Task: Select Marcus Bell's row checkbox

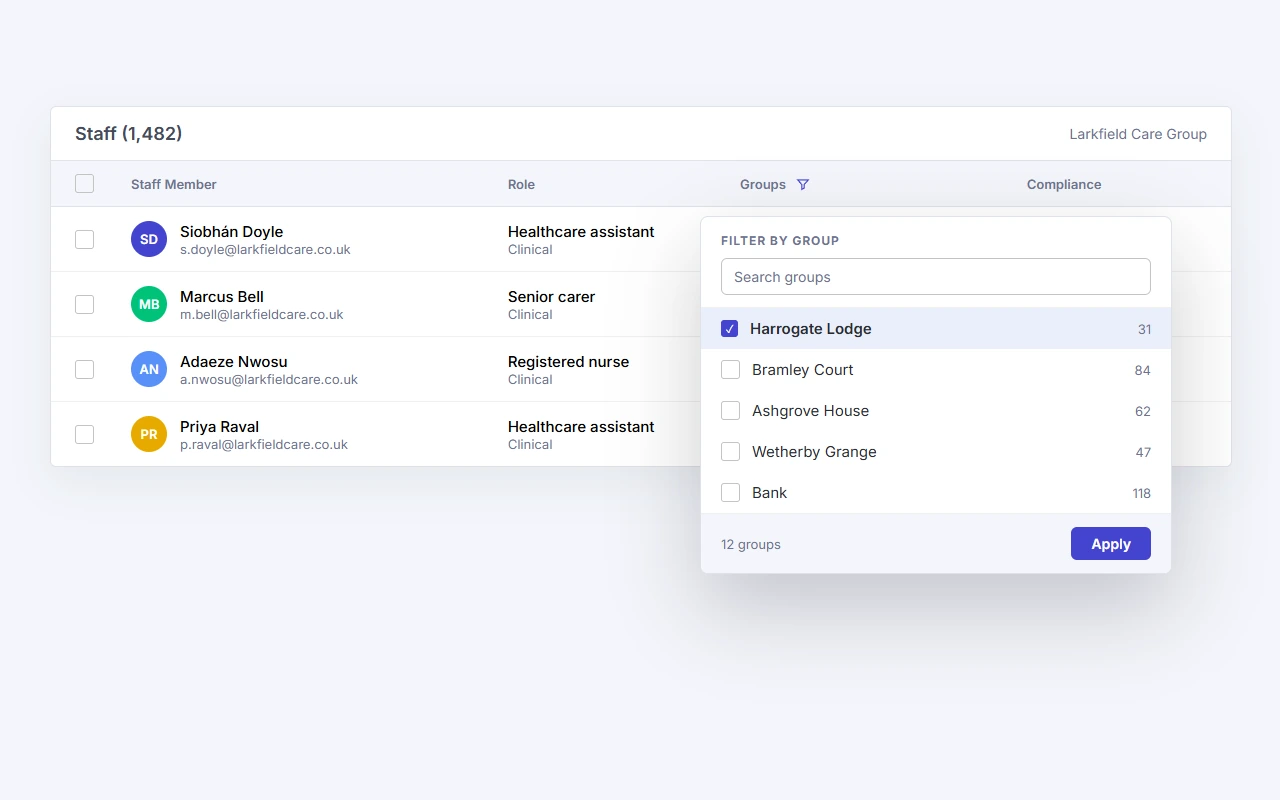Action: pyautogui.click(x=85, y=304)
